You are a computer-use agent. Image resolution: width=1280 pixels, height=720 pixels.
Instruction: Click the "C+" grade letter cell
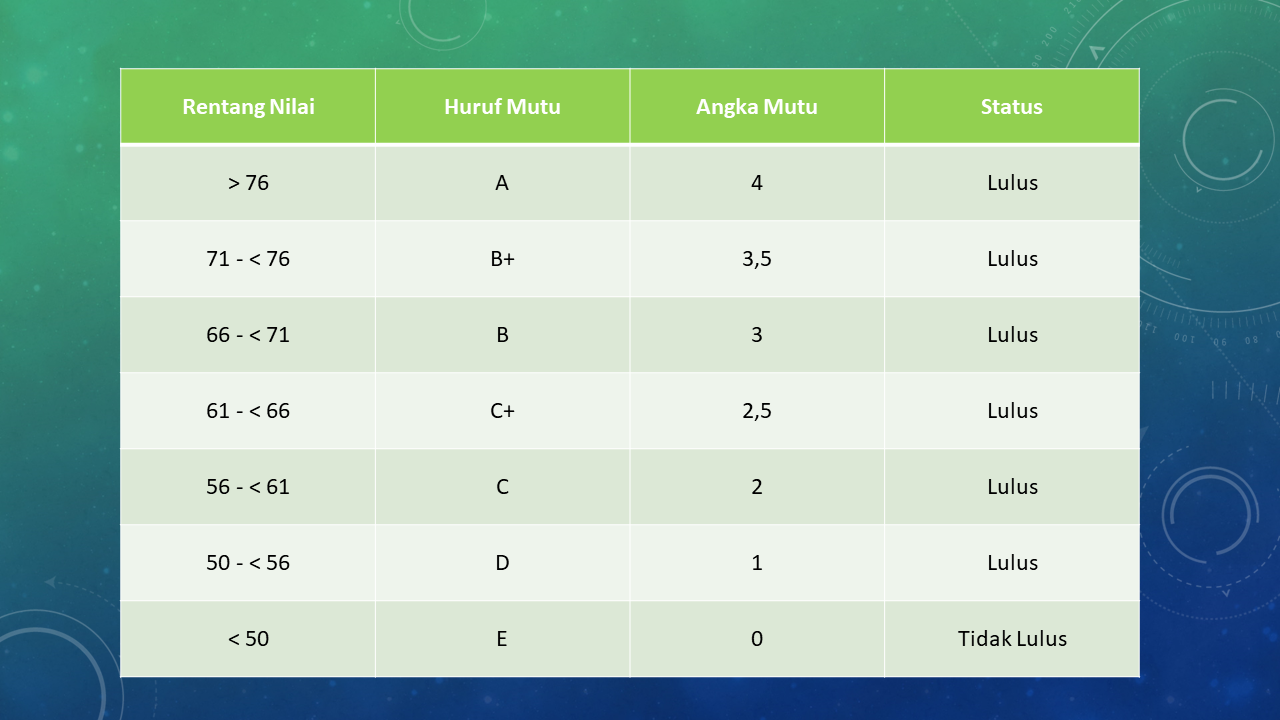point(502,411)
